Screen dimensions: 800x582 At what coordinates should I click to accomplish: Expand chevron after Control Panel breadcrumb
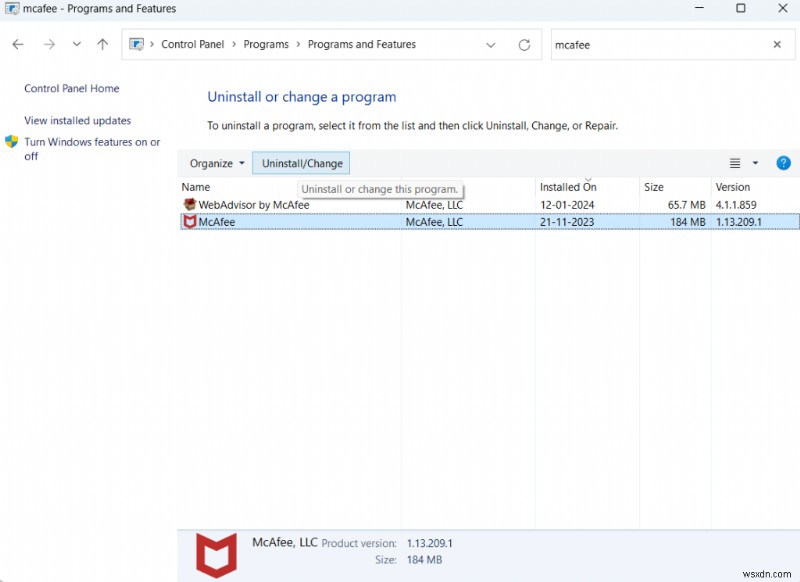point(234,44)
